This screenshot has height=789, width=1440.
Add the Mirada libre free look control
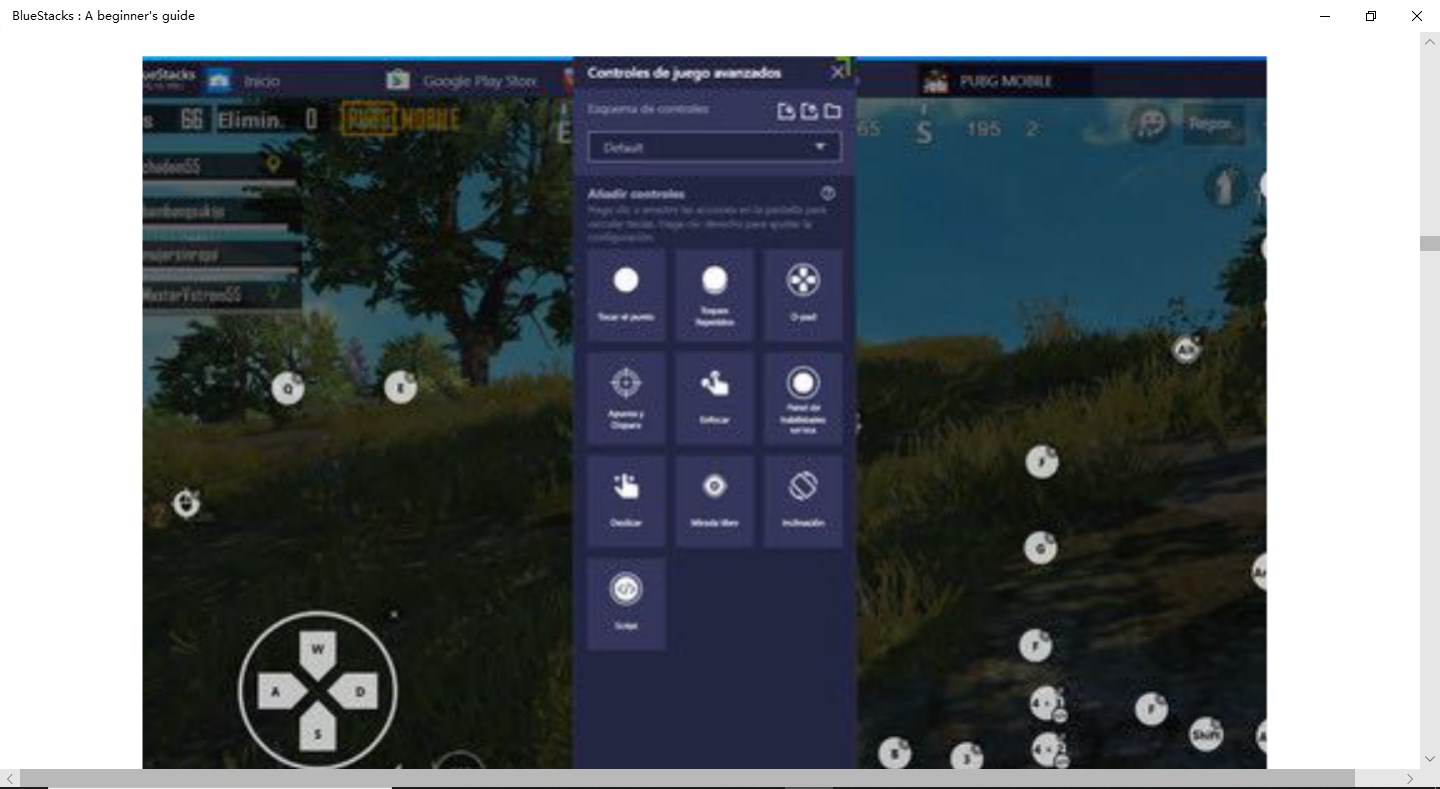pyautogui.click(x=714, y=501)
